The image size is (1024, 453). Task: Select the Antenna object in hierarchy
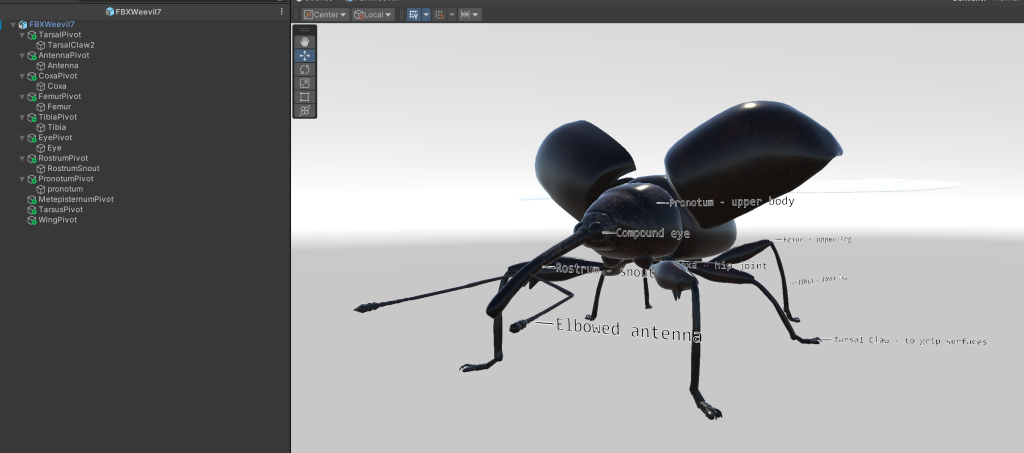pyautogui.click(x=62, y=66)
